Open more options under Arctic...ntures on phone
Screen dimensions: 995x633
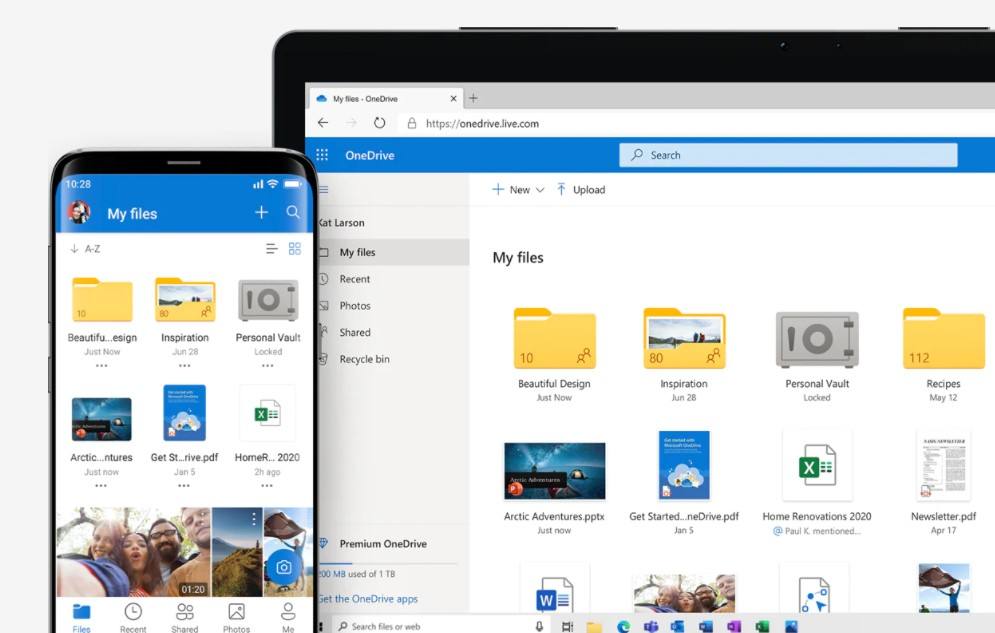coord(101,486)
